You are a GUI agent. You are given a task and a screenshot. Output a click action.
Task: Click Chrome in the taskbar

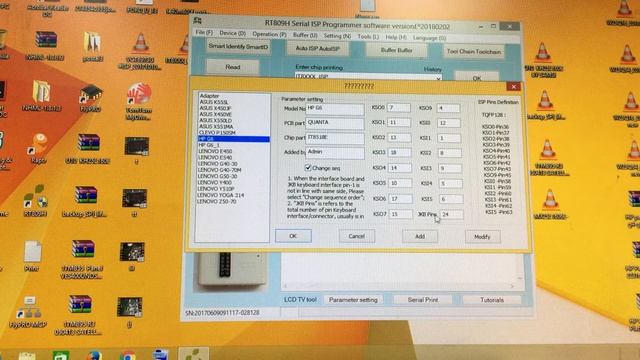(127, 356)
